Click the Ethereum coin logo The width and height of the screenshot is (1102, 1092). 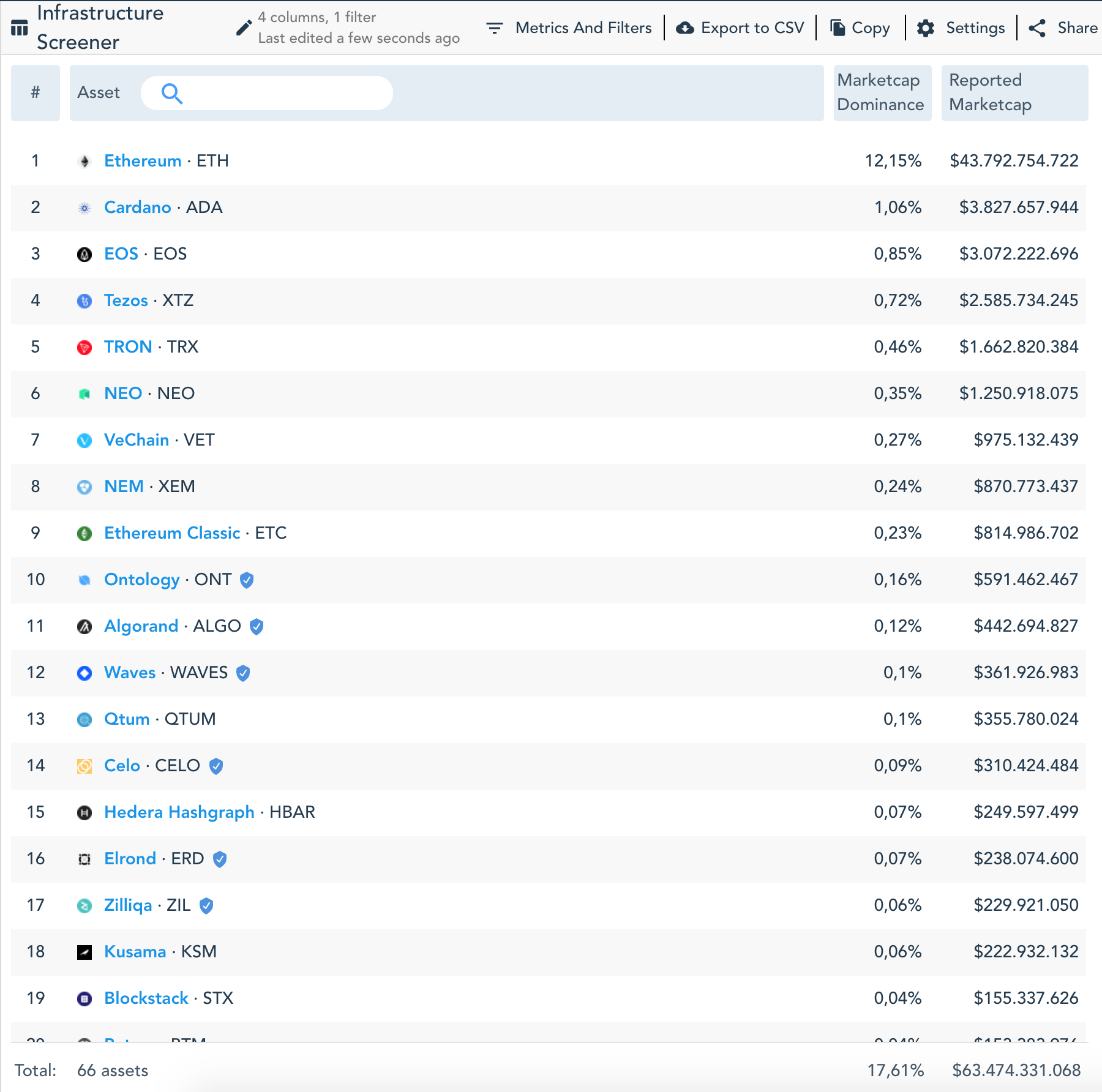pos(84,161)
